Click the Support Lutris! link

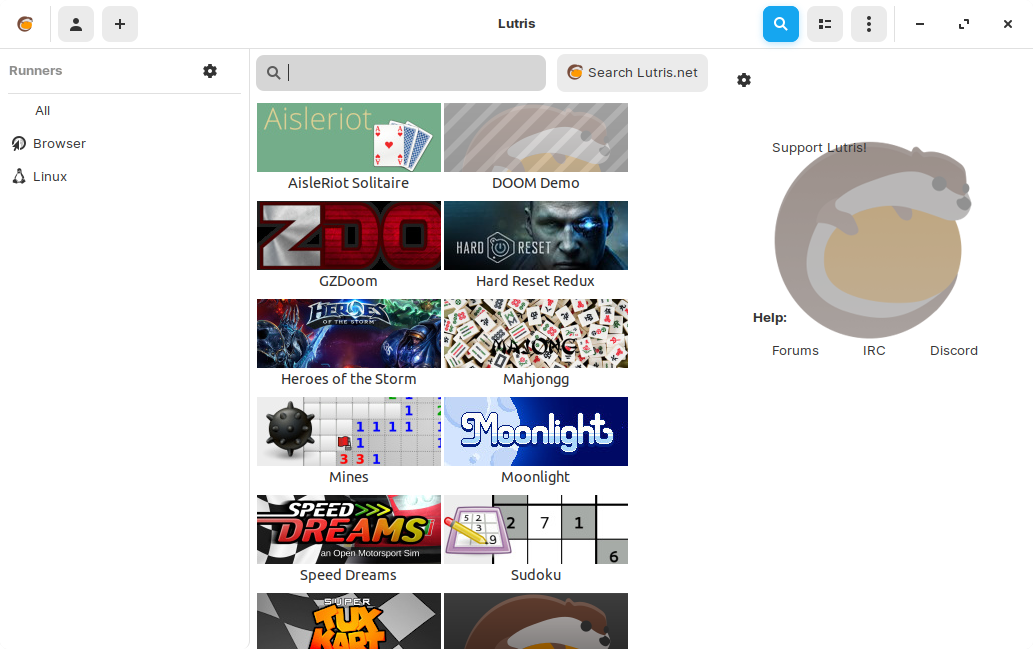click(x=819, y=148)
